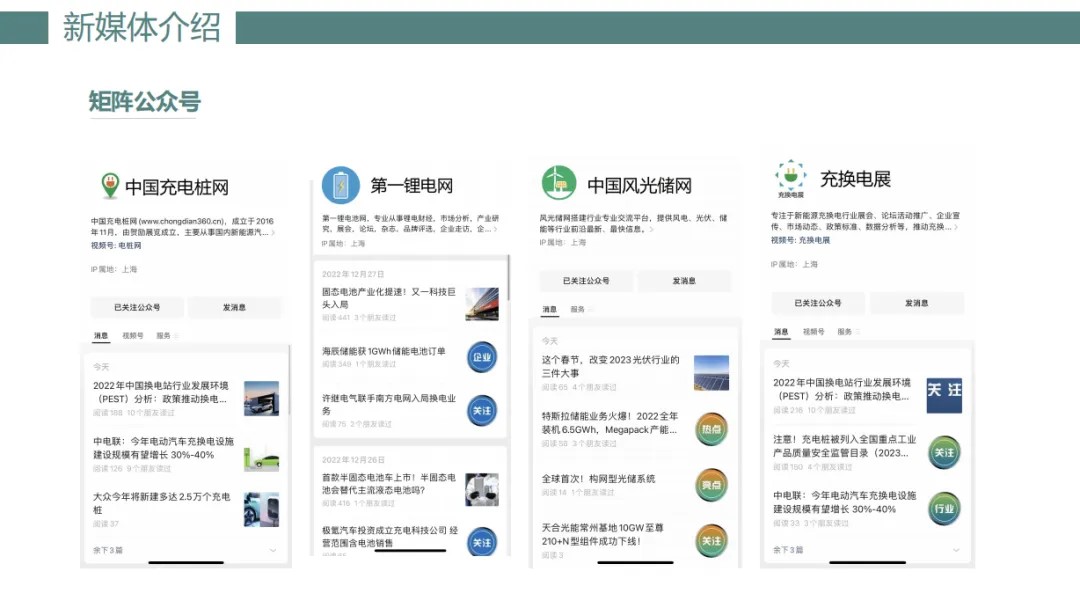Click the 2022年12月26日 date label

(x=353, y=460)
